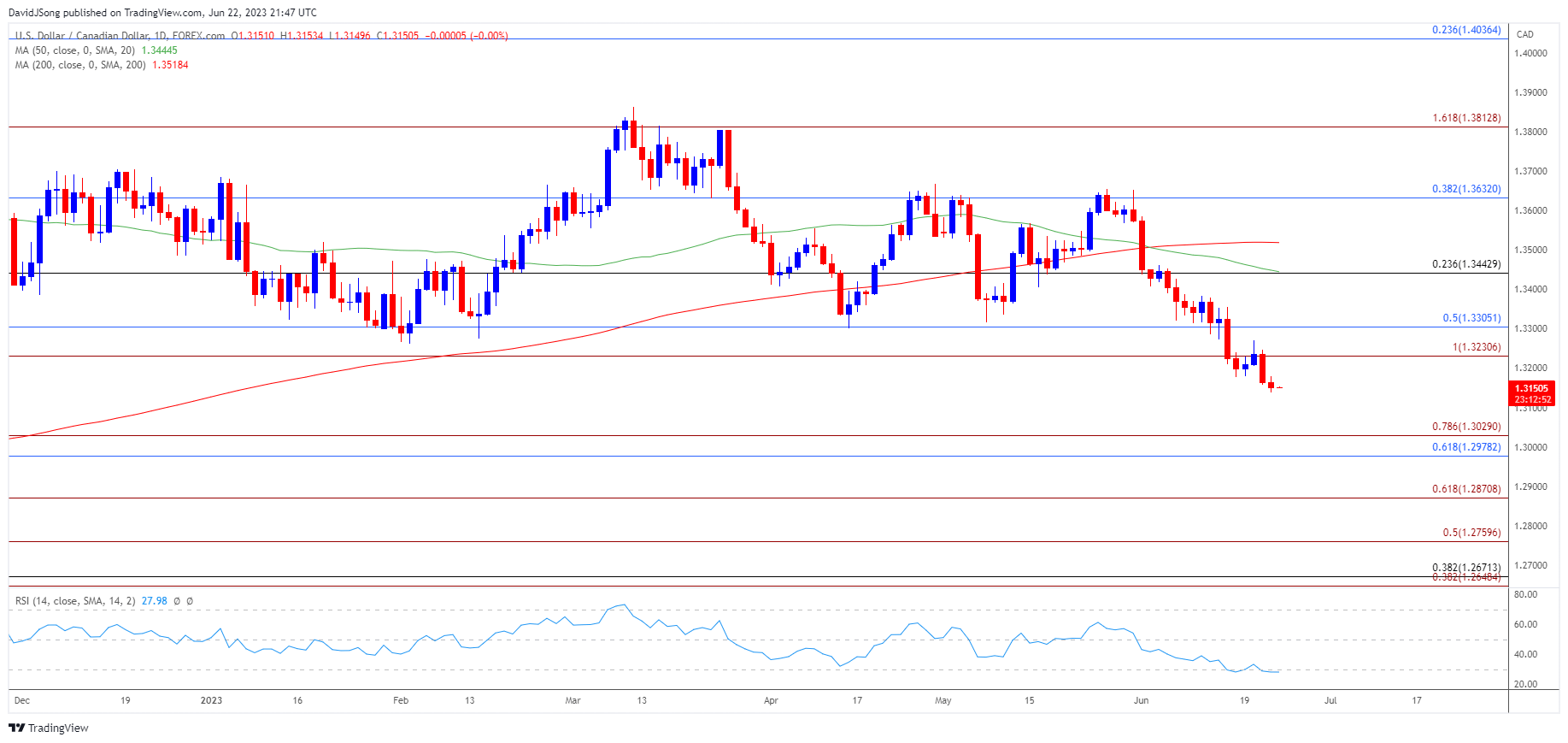Viewport: 1568px width, 743px height.
Task: Click the open price O1.31510
Action: (x=253, y=36)
